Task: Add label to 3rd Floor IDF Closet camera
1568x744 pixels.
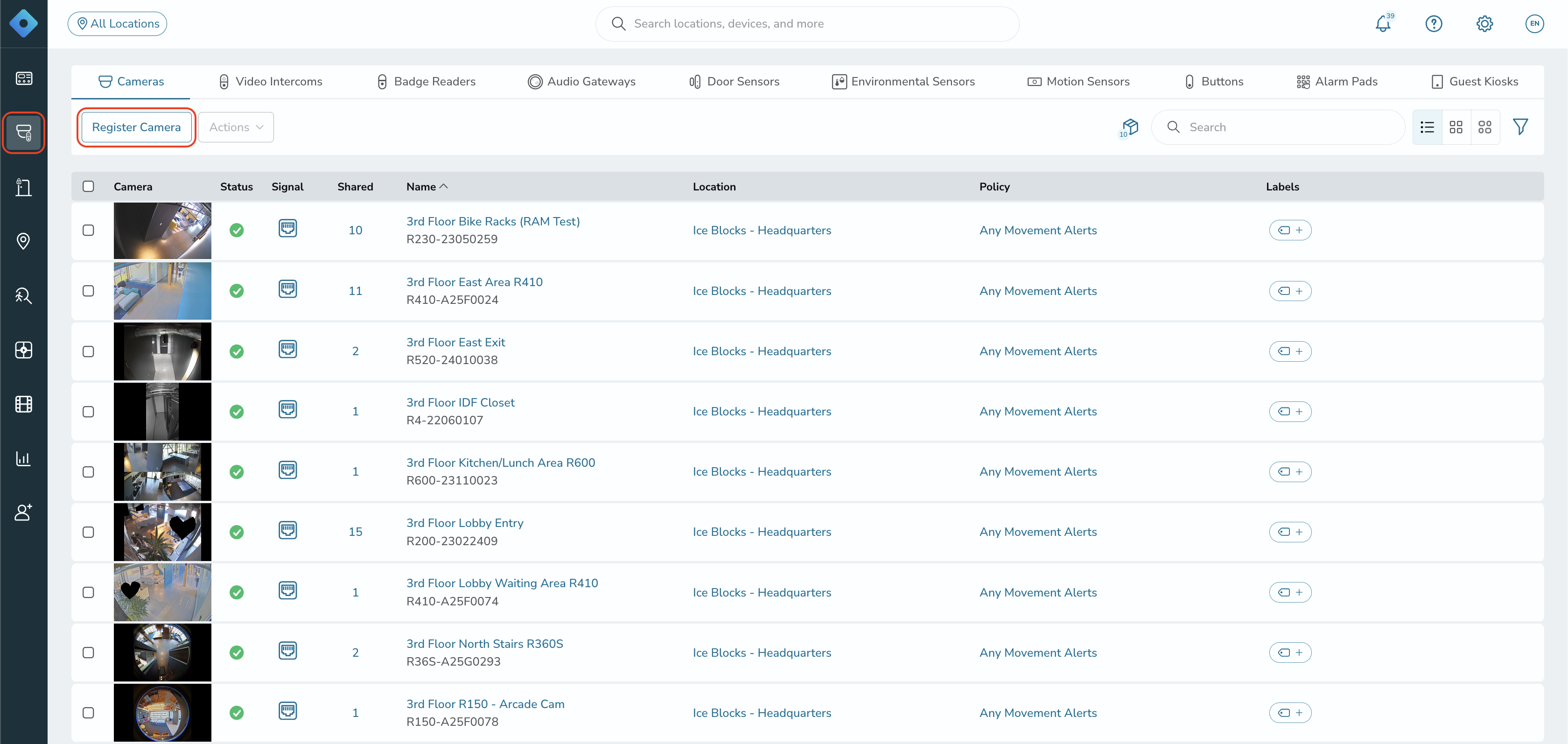Action: pyautogui.click(x=1290, y=412)
